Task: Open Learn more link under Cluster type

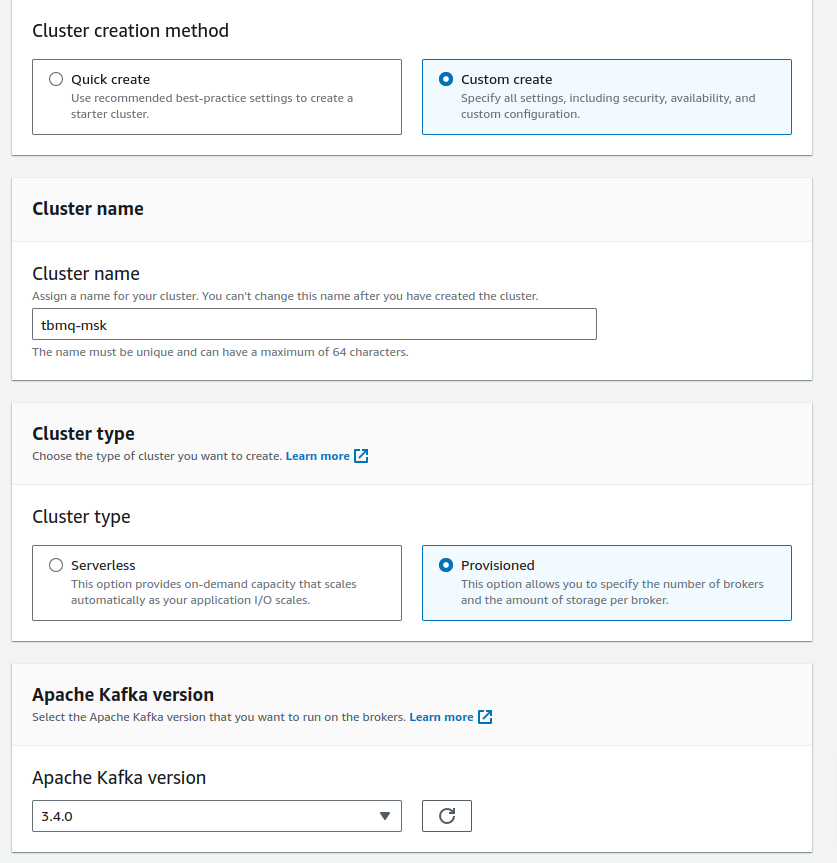Action: [x=317, y=456]
